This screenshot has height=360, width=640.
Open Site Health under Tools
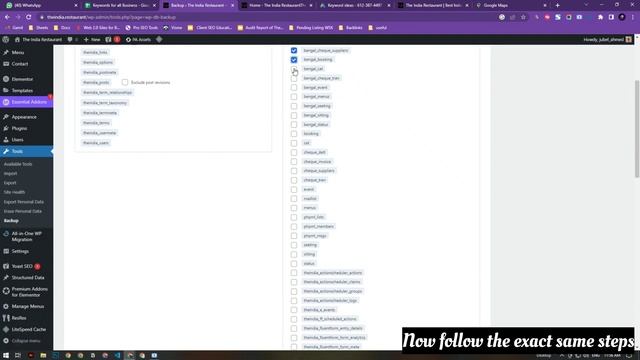14,192
